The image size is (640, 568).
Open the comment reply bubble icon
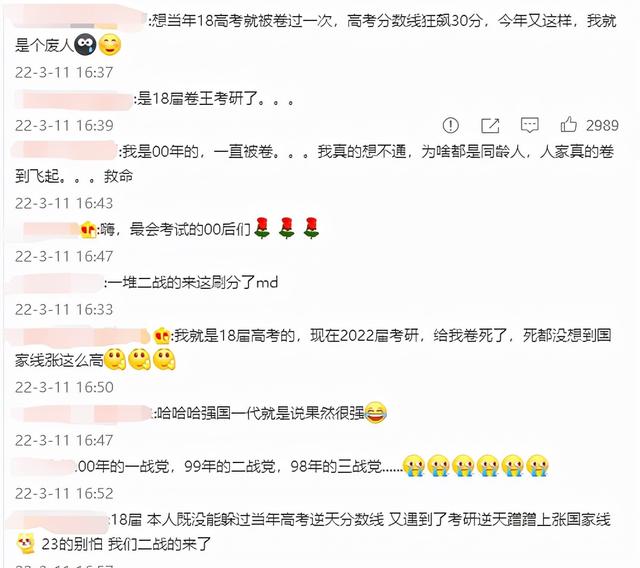[530, 125]
